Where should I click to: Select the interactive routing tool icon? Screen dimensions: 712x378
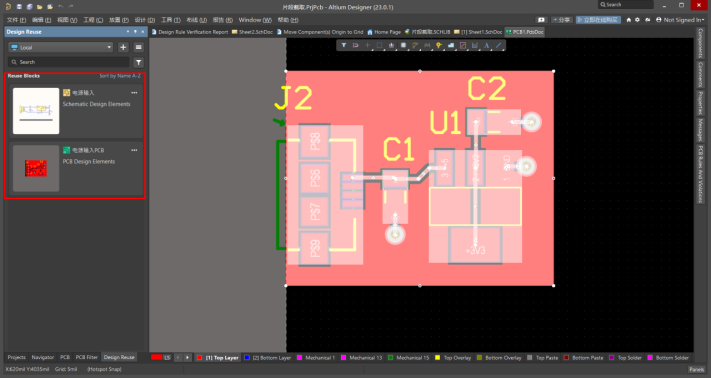(415, 45)
